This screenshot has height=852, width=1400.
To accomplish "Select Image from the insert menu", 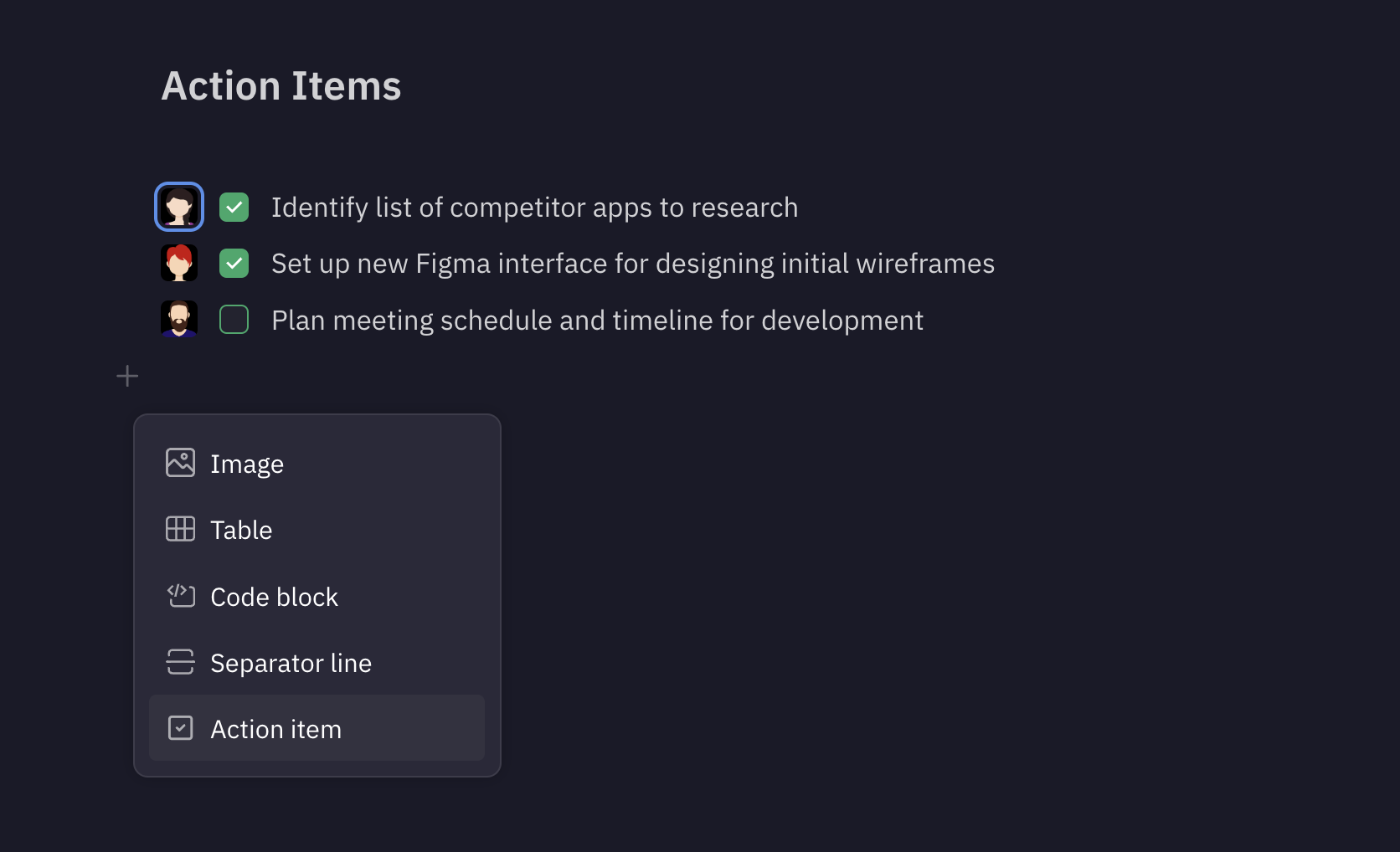I will (247, 464).
